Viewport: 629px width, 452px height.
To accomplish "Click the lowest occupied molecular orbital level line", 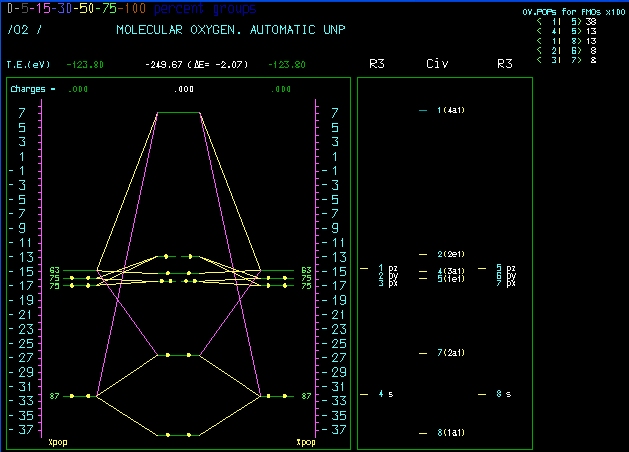I will (x=179, y=435).
